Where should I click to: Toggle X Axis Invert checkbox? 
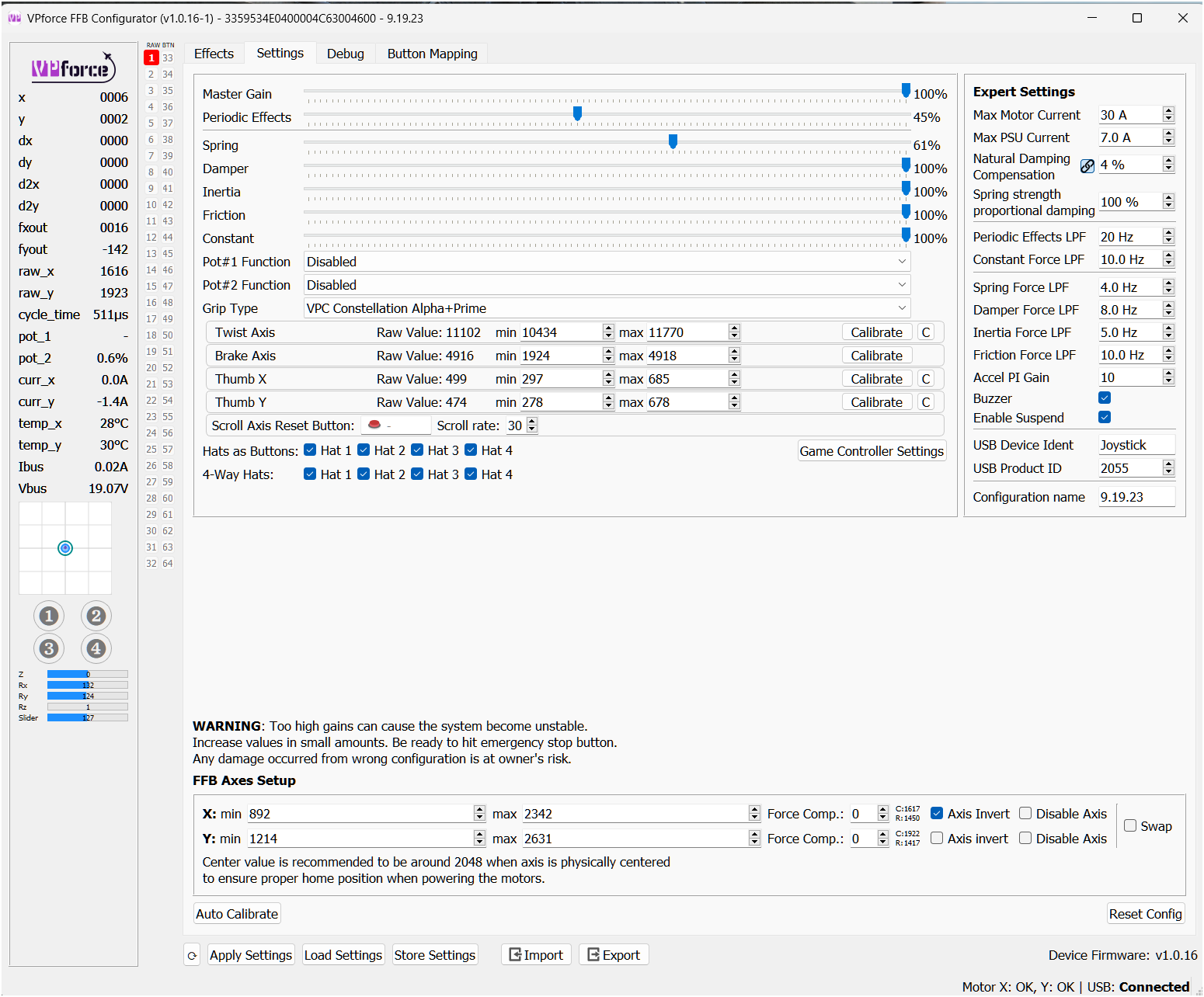tap(937, 813)
